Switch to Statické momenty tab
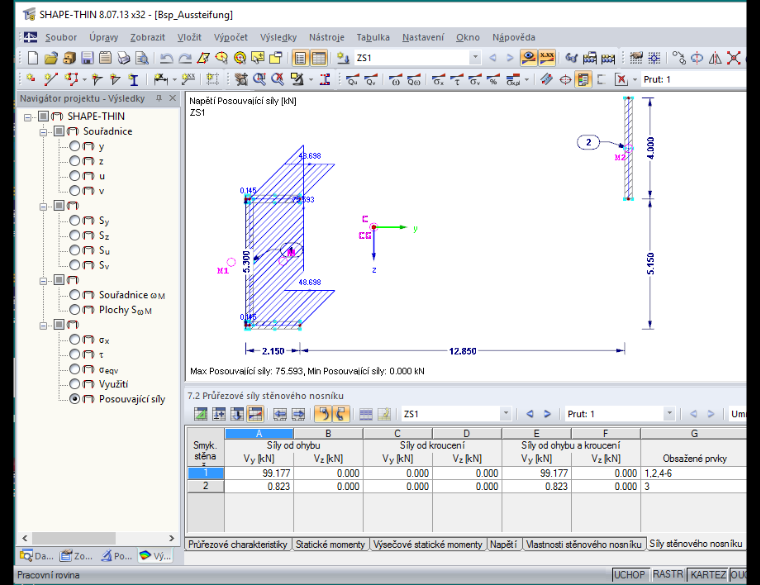The width and height of the screenshot is (760, 585). tap(330, 544)
